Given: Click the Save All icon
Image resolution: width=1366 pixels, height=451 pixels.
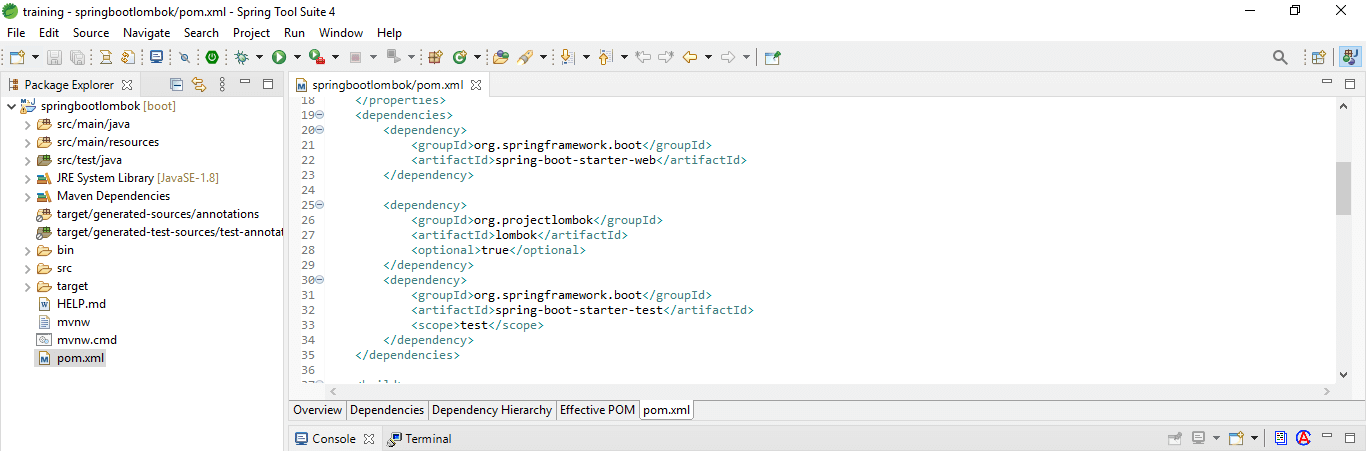Looking at the screenshot, I should point(77,57).
